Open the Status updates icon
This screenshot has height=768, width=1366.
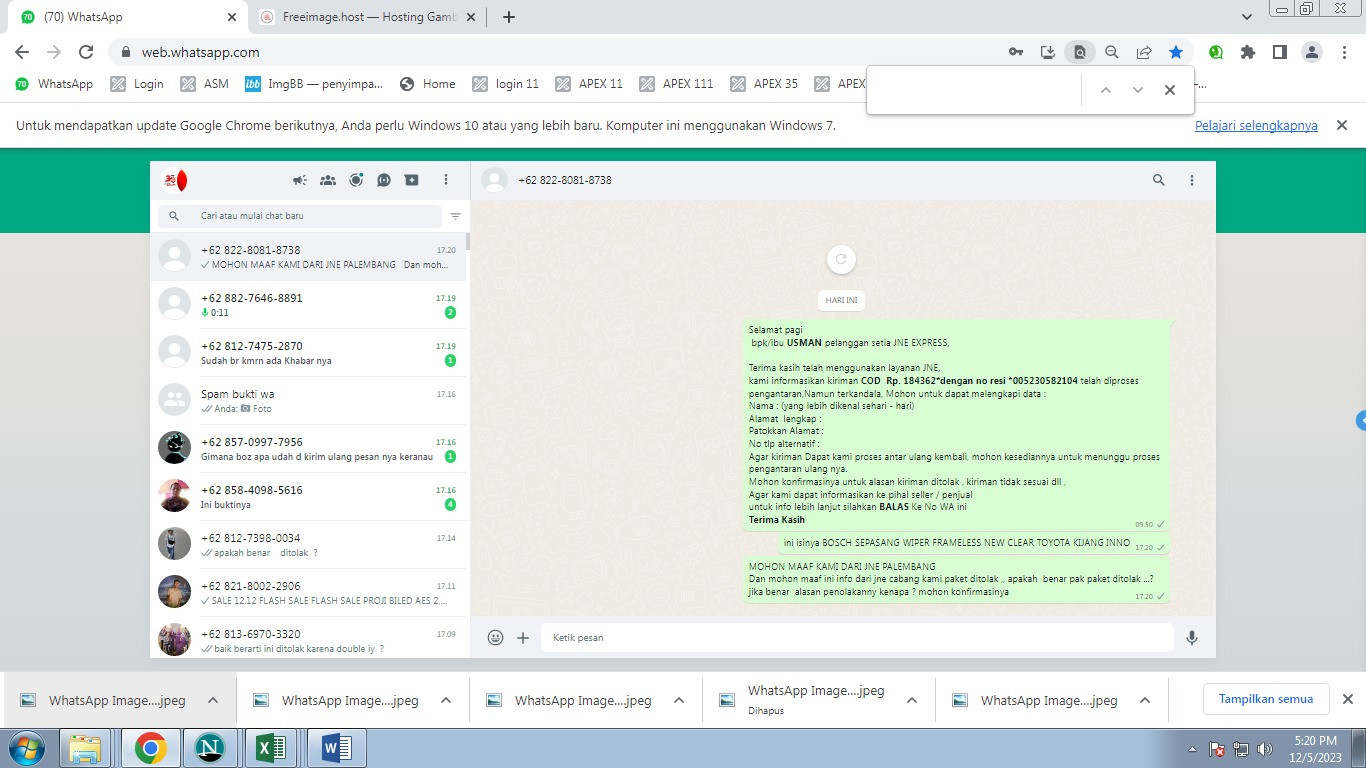pos(356,180)
